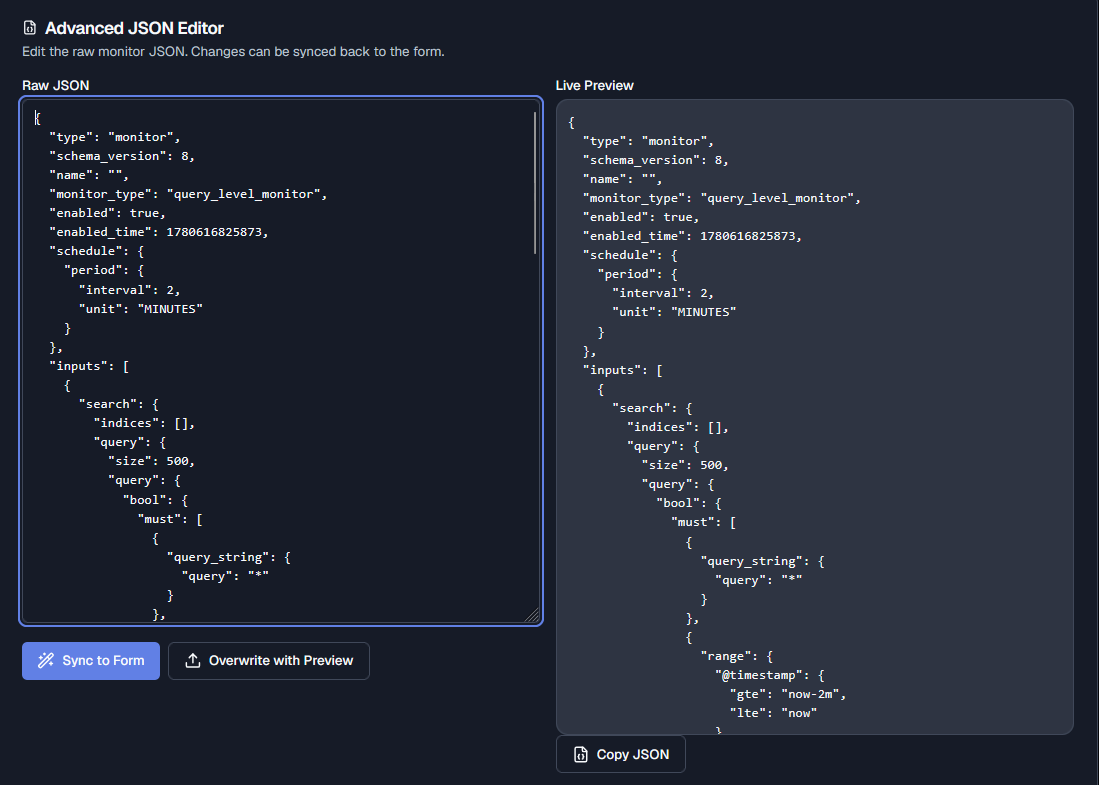Click "schema_version": 8 line in Raw JSON
The width and height of the screenshot is (1099, 785).
click(122, 156)
